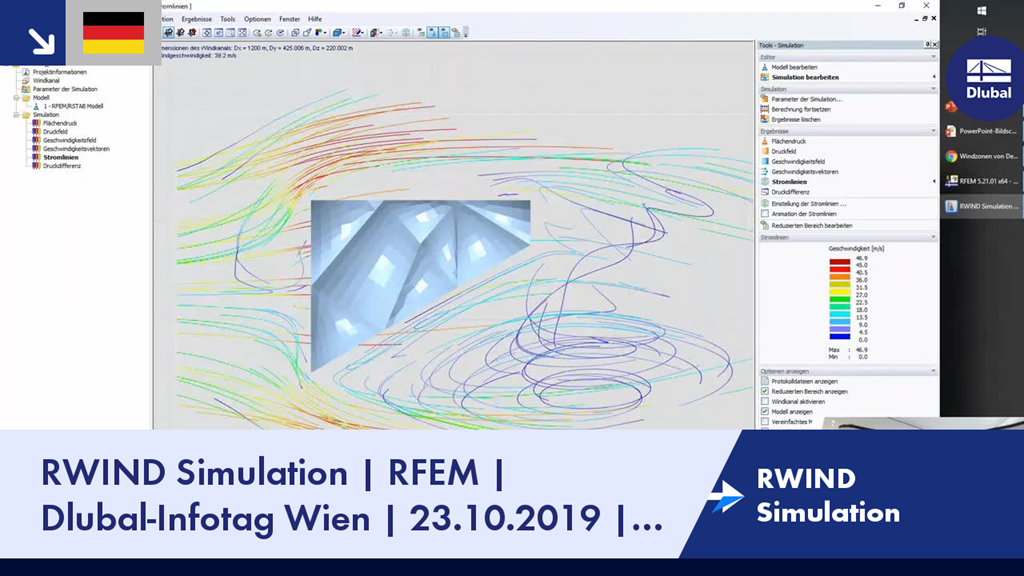This screenshot has width=1024, height=576.
Task: Switch to RFEM 5.21.01 x64 taskbar item
Action: coord(982,181)
